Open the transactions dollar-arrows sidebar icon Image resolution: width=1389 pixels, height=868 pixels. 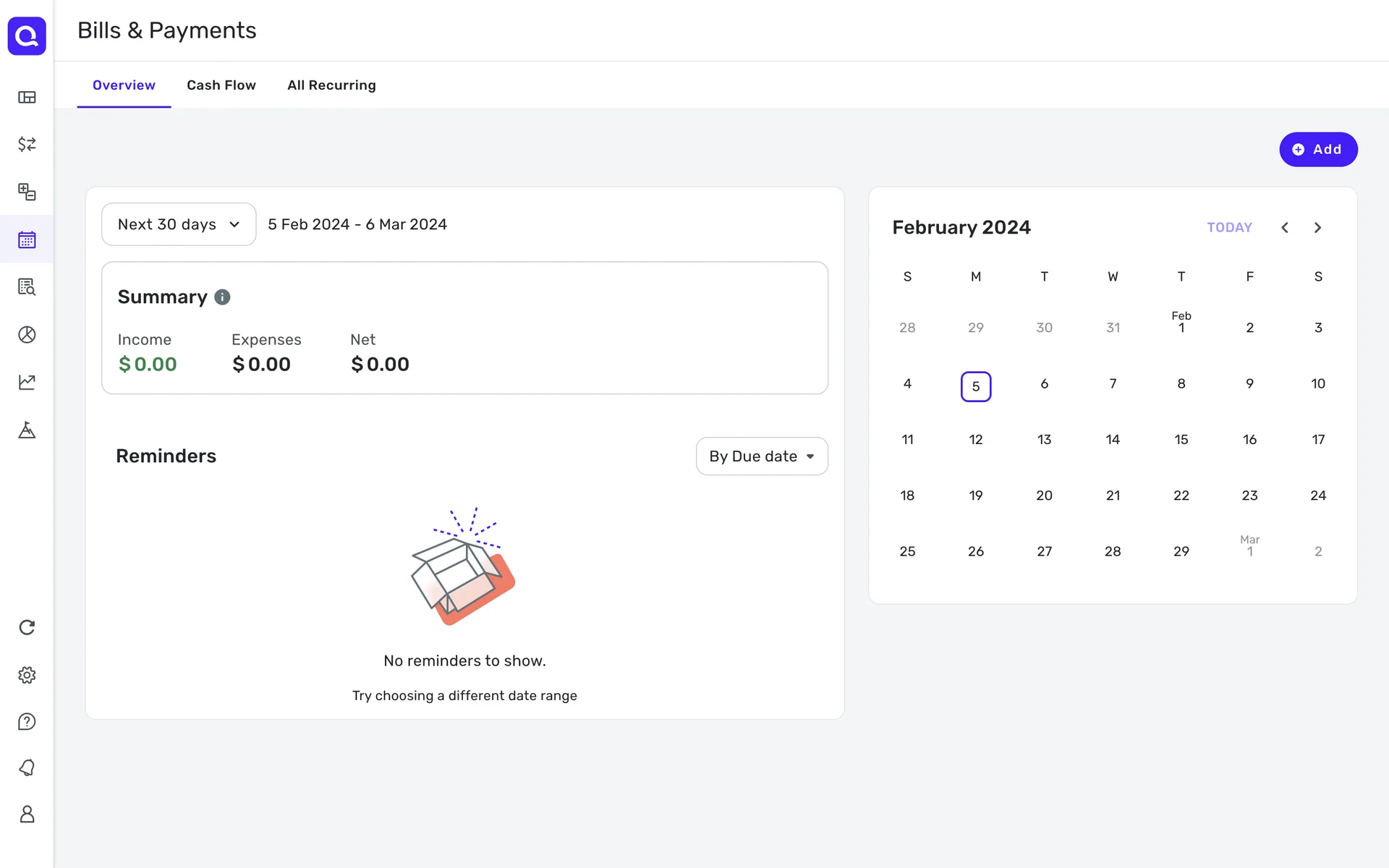tap(27, 144)
